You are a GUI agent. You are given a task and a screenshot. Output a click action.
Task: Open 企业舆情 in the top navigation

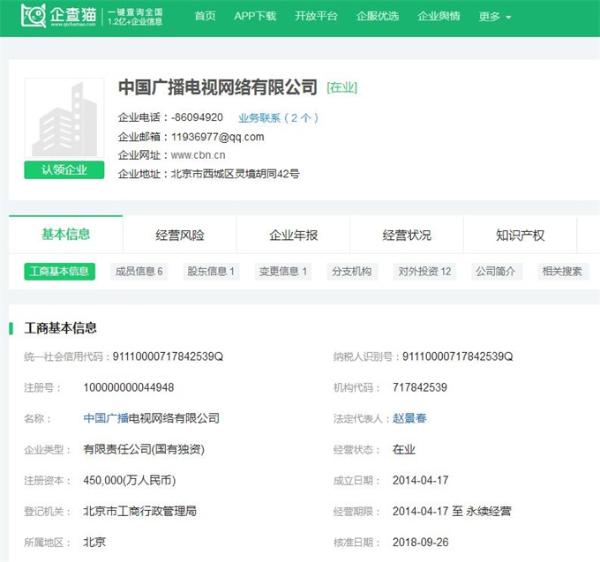click(x=439, y=16)
